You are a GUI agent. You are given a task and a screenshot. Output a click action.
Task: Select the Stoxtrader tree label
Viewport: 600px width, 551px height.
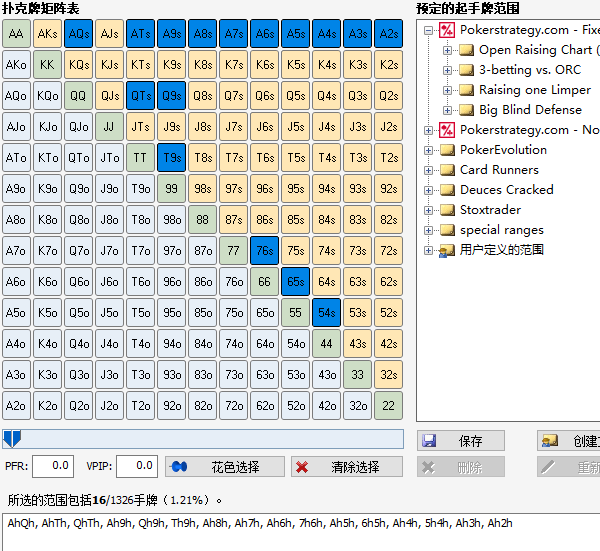[x=490, y=210]
